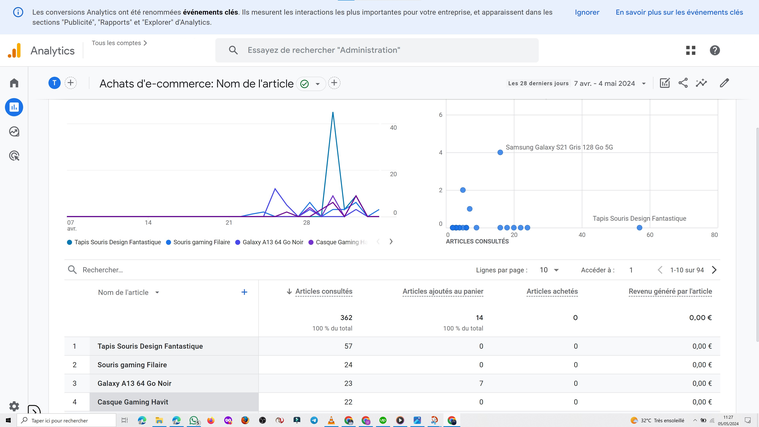This screenshot has height=427, width=759.
Task: Toggle the Galaxy A13 64 Go Noir series
Action: pos(271,242)
